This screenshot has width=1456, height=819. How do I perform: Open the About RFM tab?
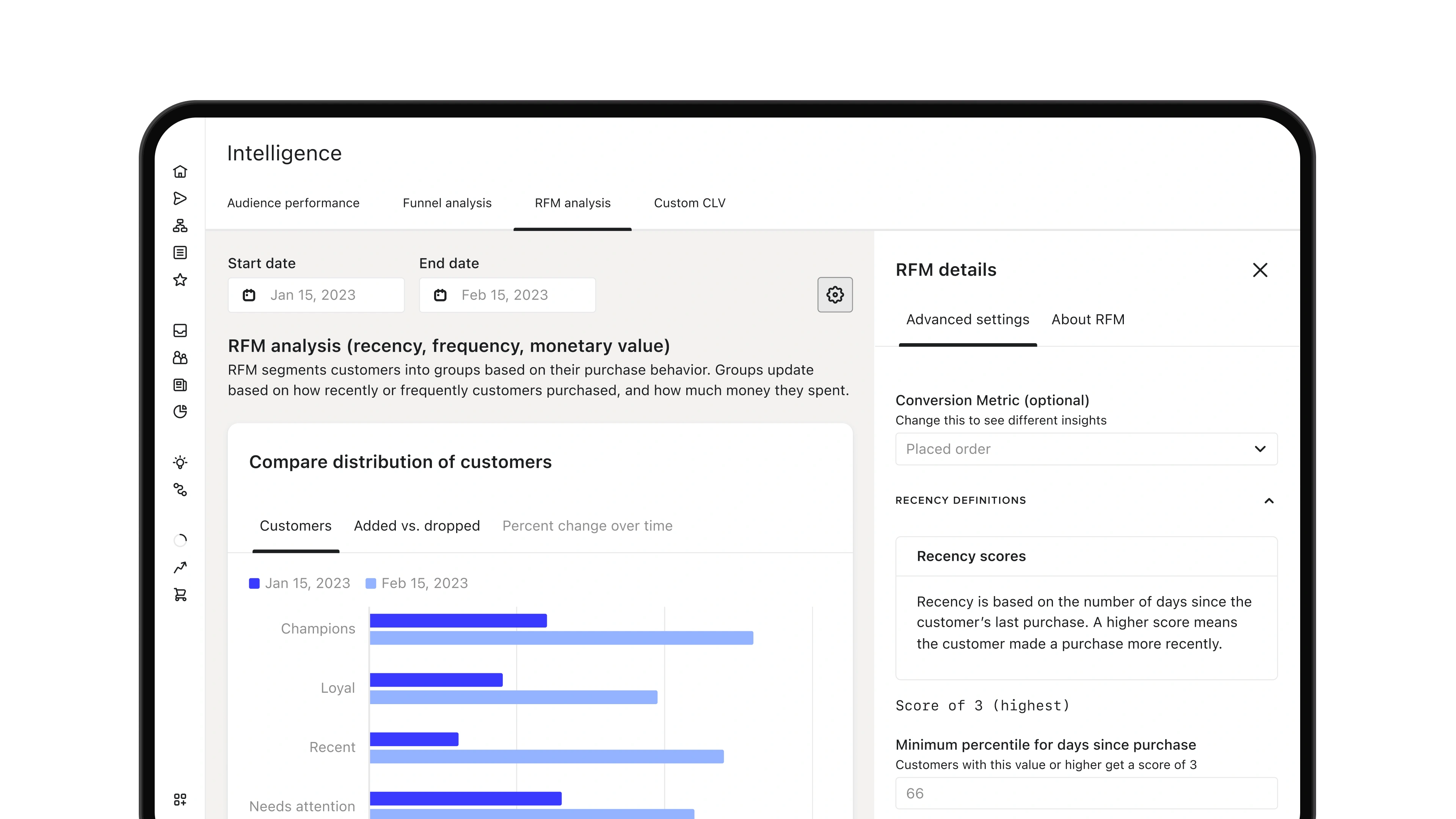[x=1088, y=319]
